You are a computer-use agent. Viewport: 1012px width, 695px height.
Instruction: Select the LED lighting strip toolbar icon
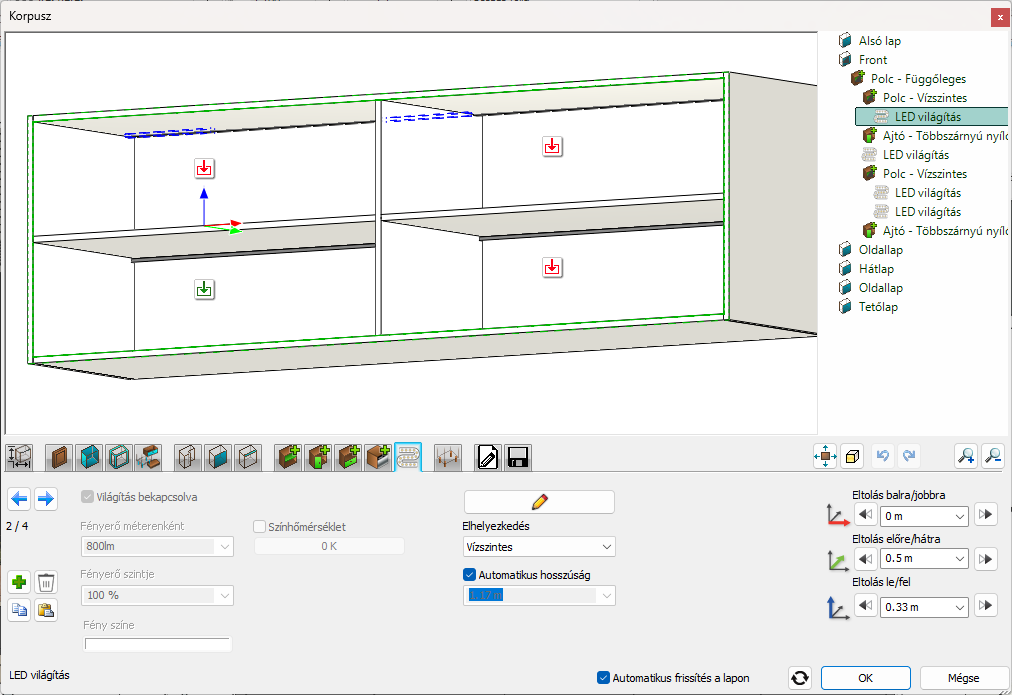coord(408,457)
